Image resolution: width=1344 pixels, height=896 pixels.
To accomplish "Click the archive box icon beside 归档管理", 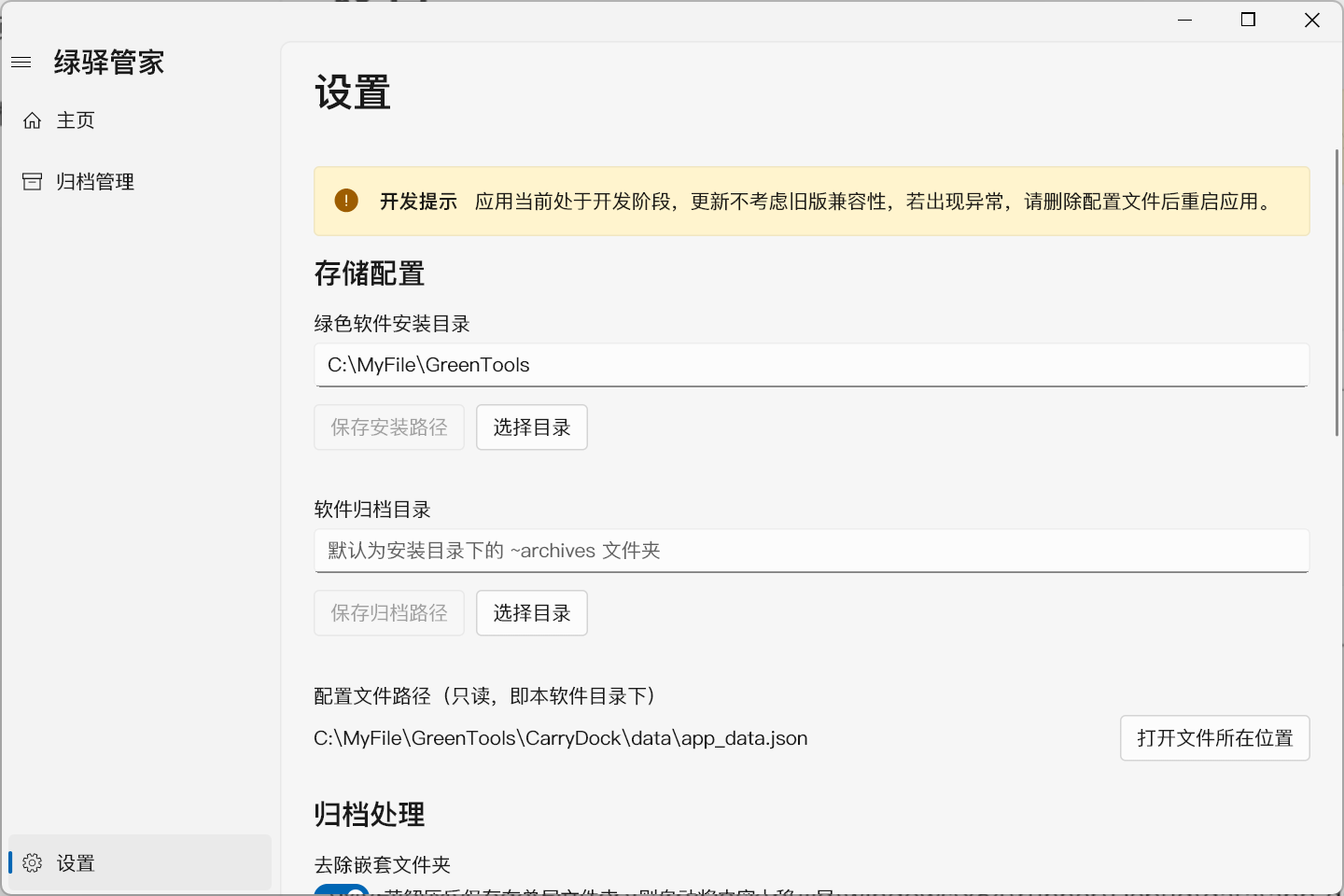I will pyautogui.click(x=32, y=181).
